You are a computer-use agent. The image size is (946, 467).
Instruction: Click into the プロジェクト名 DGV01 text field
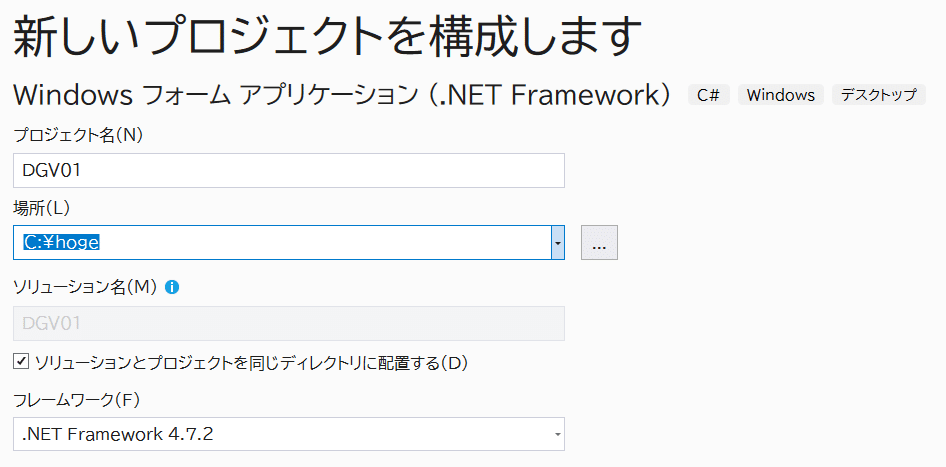click(288, 170)
